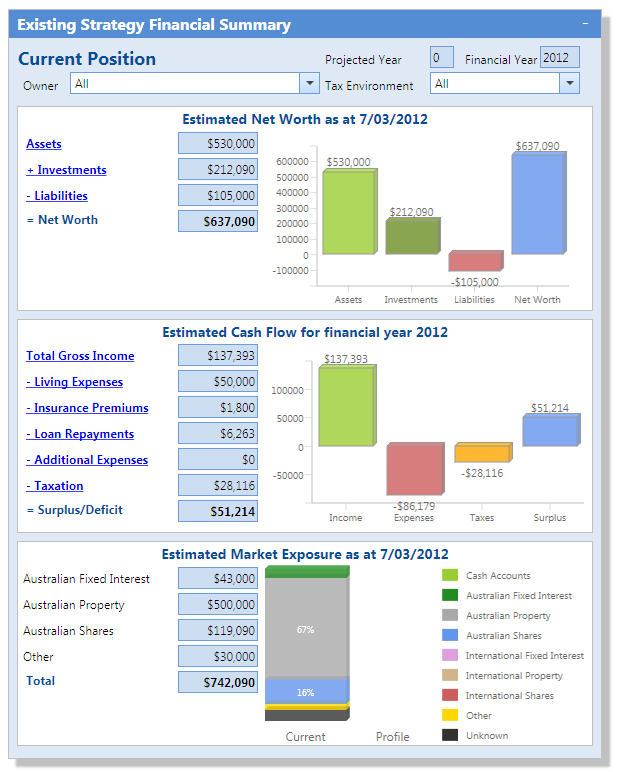Open the - Liabilities link
The image size is (621, 772).
(x=57, y=196)
